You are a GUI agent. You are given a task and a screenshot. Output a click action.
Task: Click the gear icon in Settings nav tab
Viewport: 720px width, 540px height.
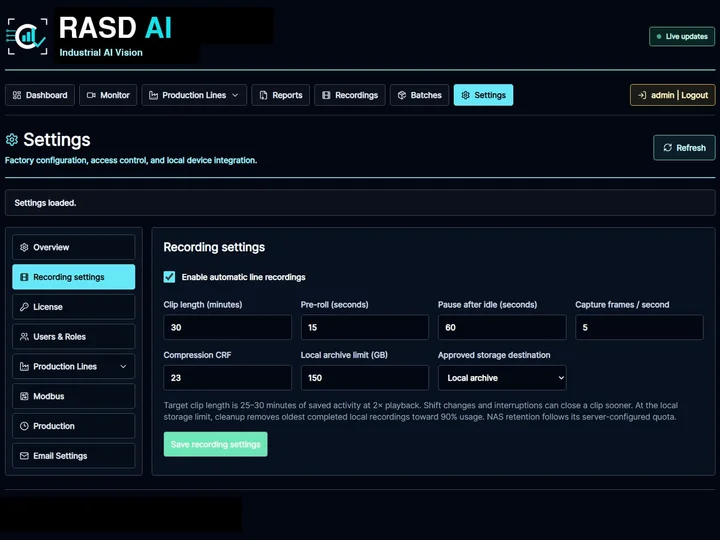(466, 95)
